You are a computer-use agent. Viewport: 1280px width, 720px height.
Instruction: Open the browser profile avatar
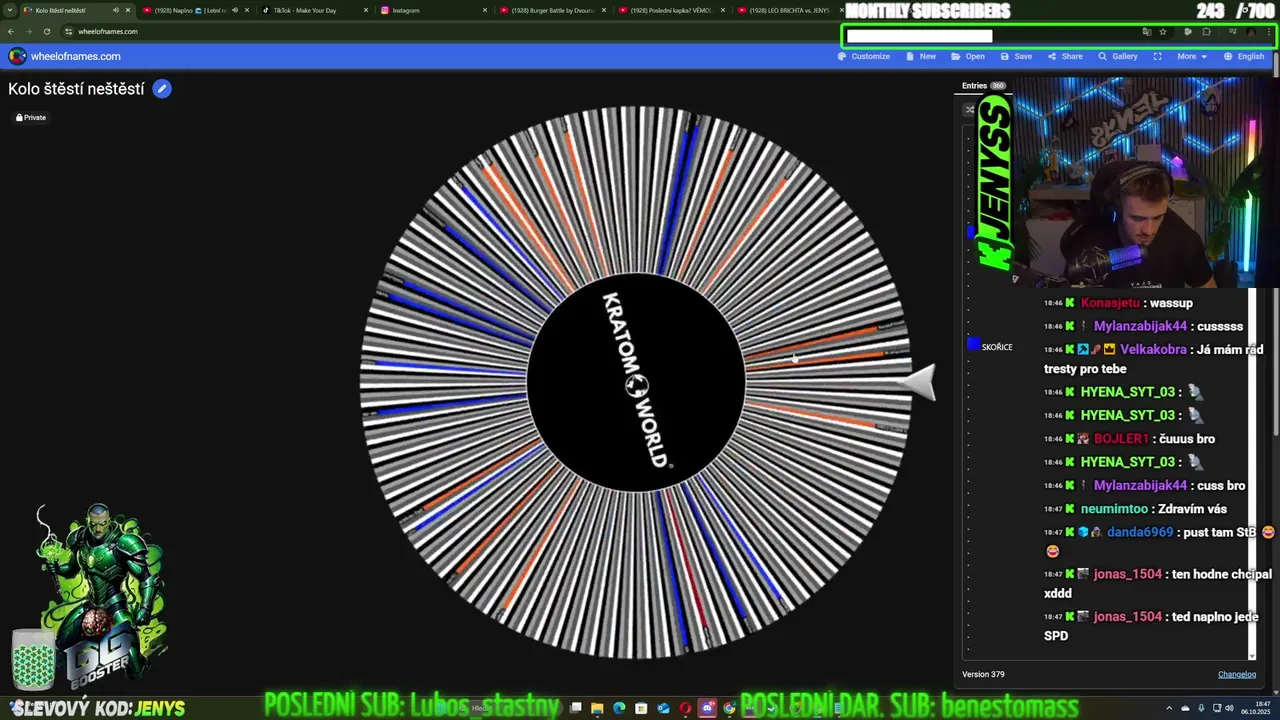pyautogui.click(x=1251, y=32)
